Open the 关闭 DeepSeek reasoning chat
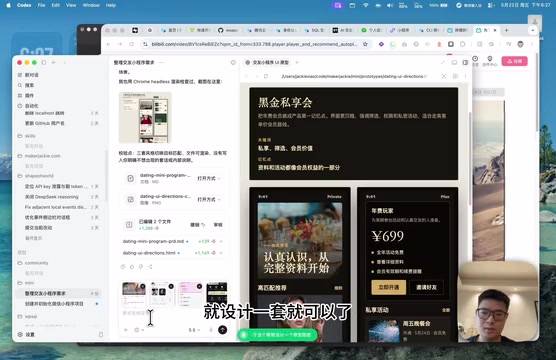 59,196
